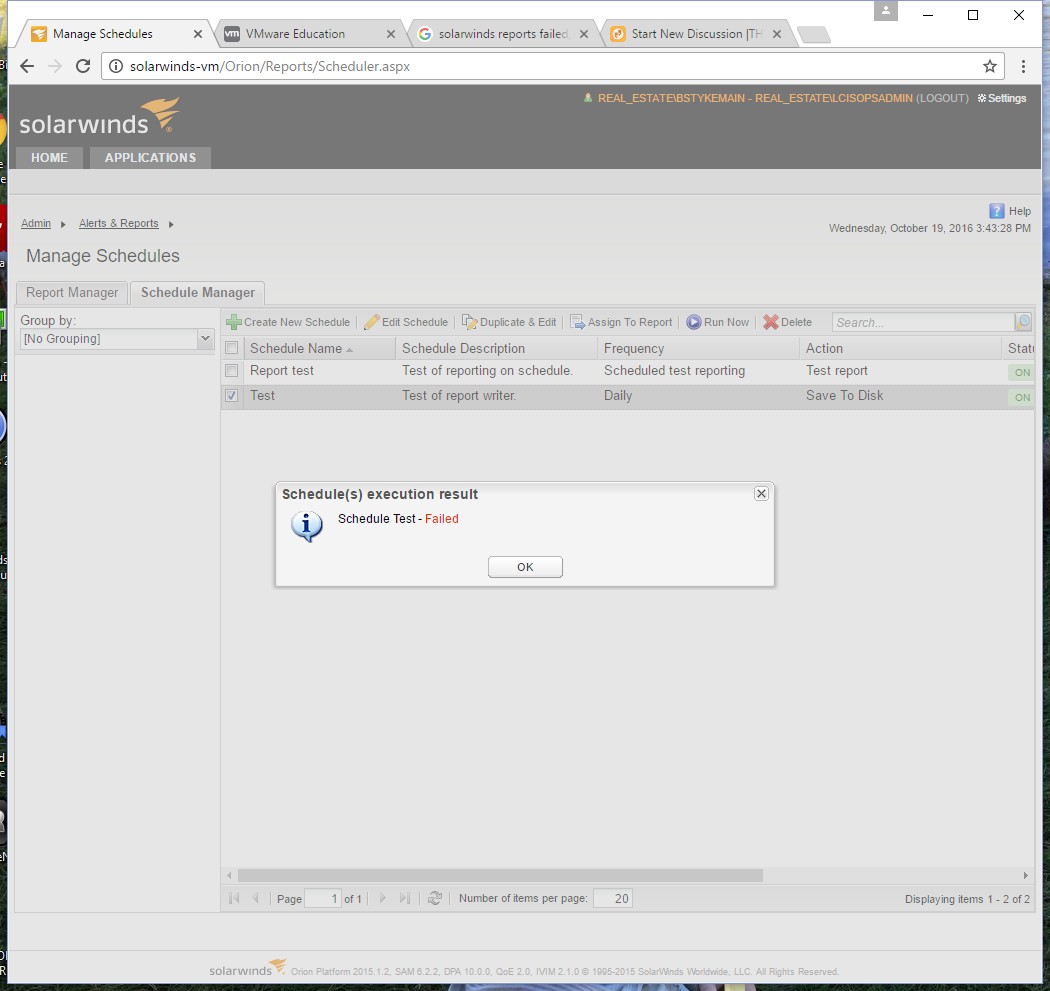
Task: Click the Scheduled test reporting frequency cell
Action: (674, 370)
